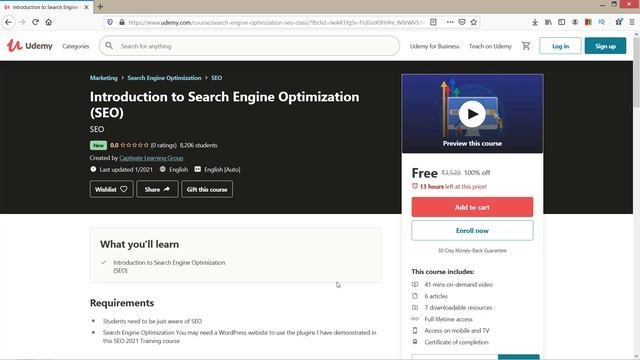Click the '6 articles' text
The width and height of the screenshot is (640, 360).
coord(436,296)
